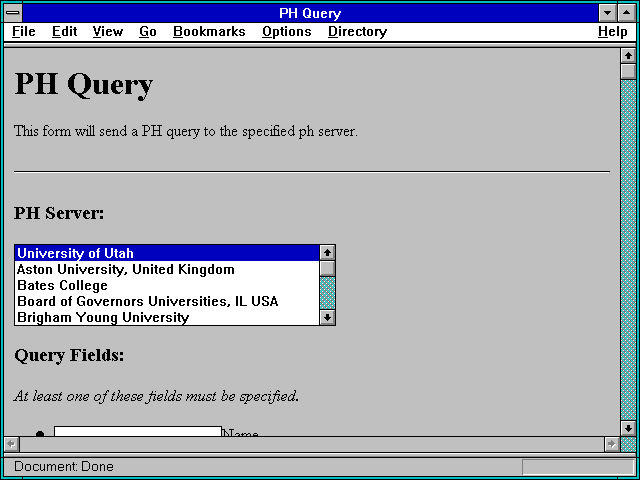Select Board of Governors Universities, IL USA
The height and width of the screenshot is (480, 640).
tap(167, 301)
